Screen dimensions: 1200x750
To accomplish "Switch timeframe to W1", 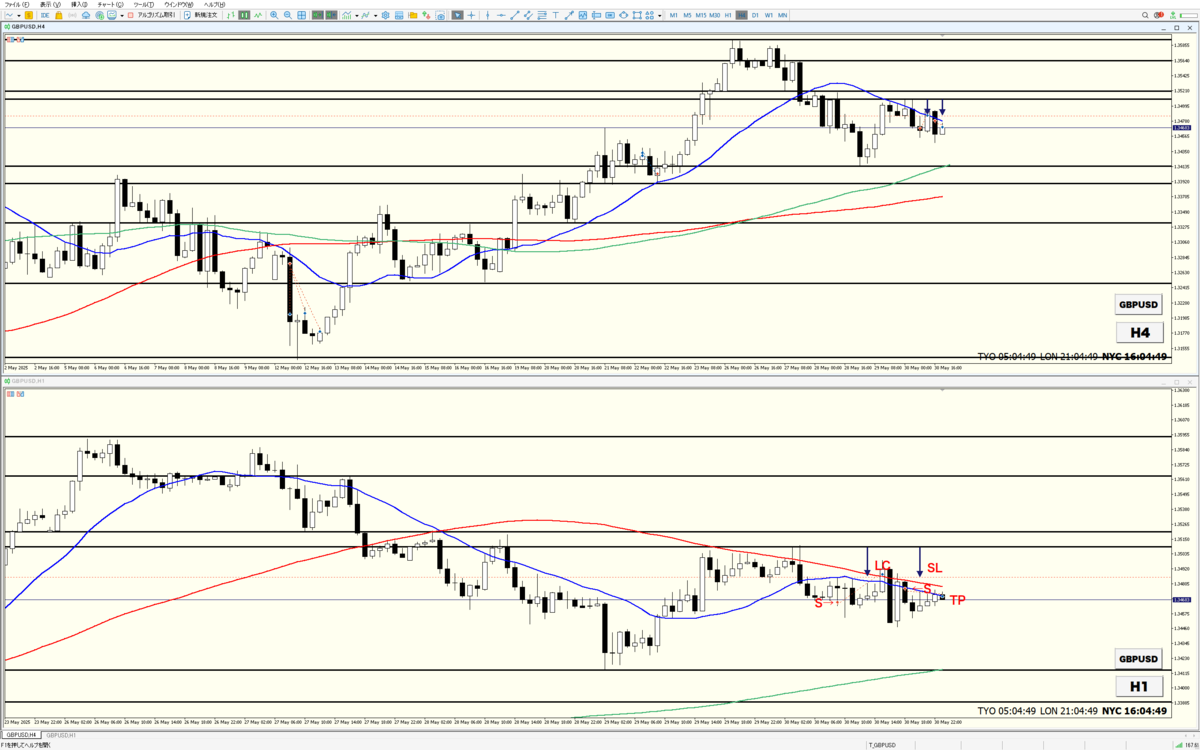I will point(769,15).
